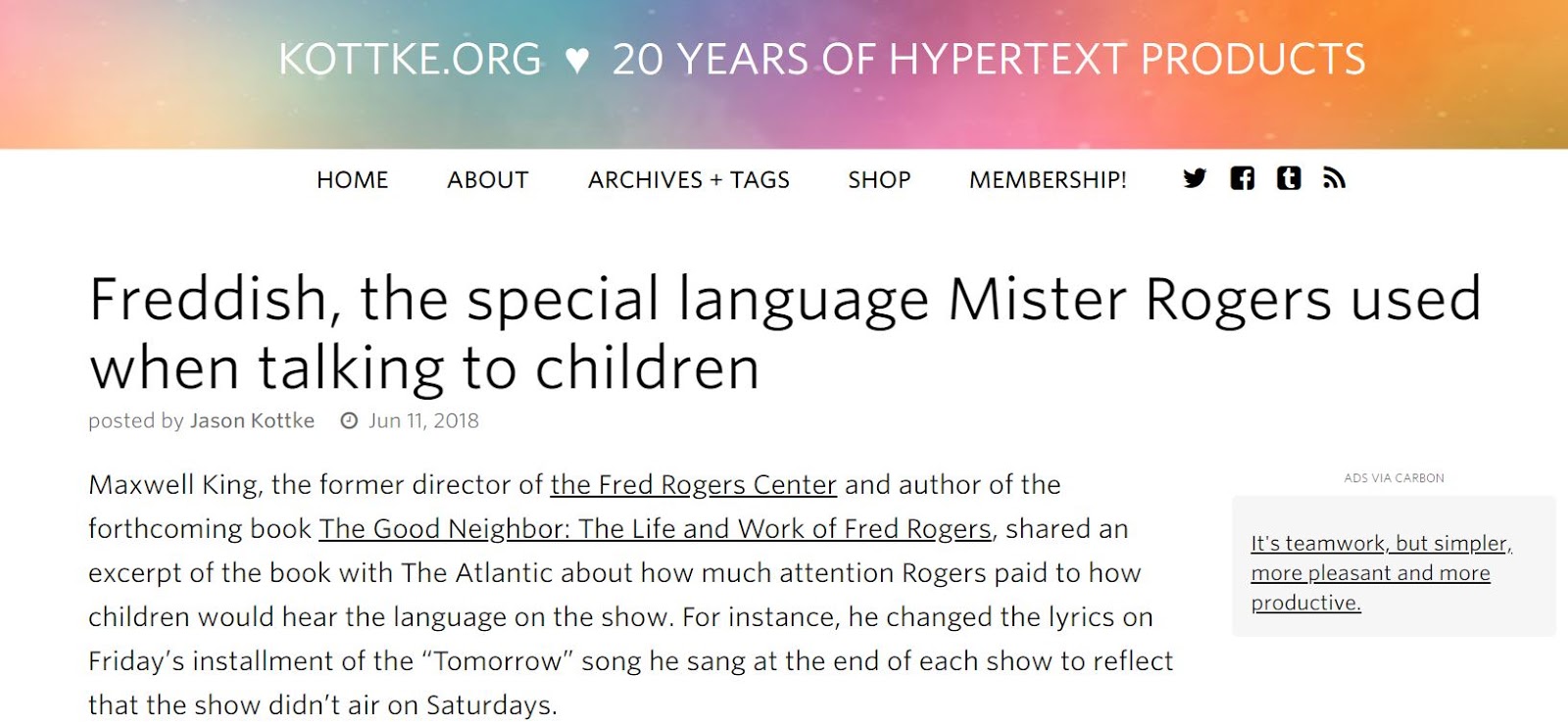Click the Jun 11, 2018 post date
1568x722 pixels.
coord(423,421)
